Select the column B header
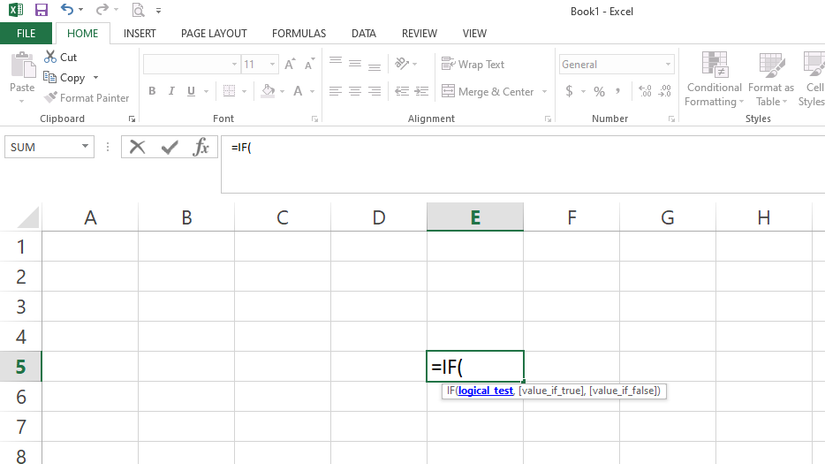 [186, 217]
